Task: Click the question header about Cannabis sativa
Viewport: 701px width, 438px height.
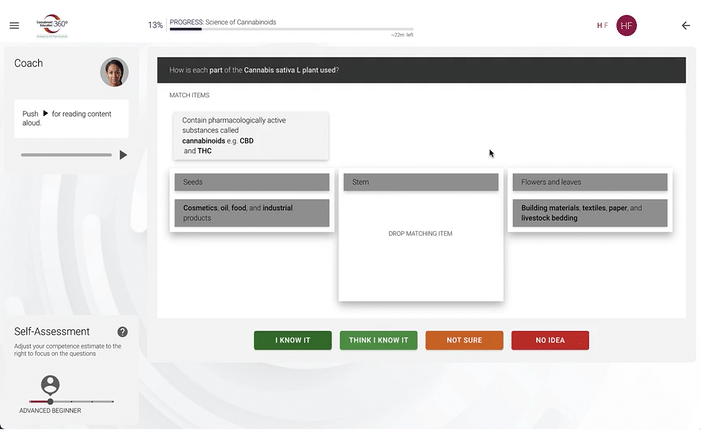Action: pyautogui.click(x=421, y=70)
